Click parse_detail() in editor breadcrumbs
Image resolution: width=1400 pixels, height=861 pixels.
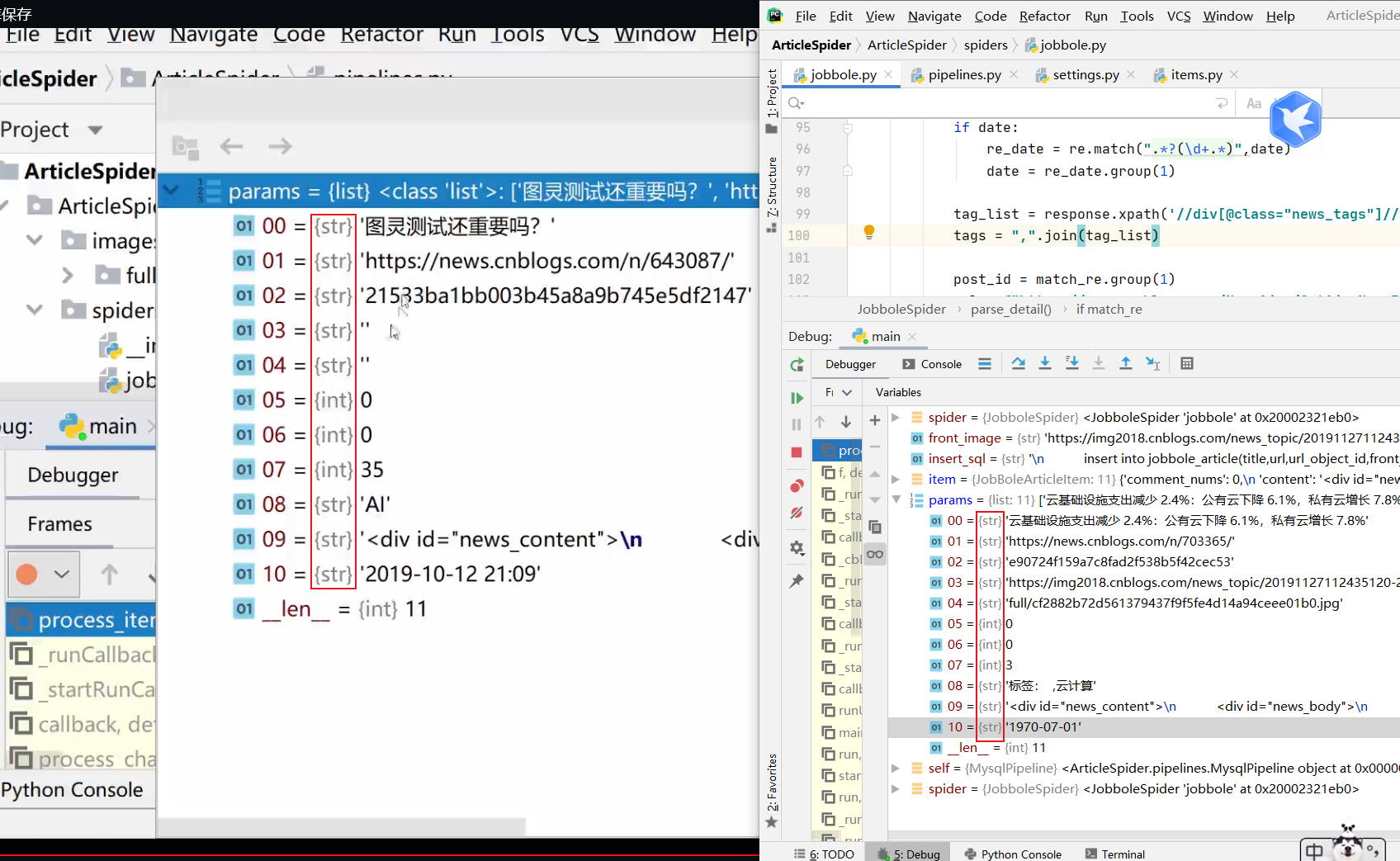(x=1011, y=309)
